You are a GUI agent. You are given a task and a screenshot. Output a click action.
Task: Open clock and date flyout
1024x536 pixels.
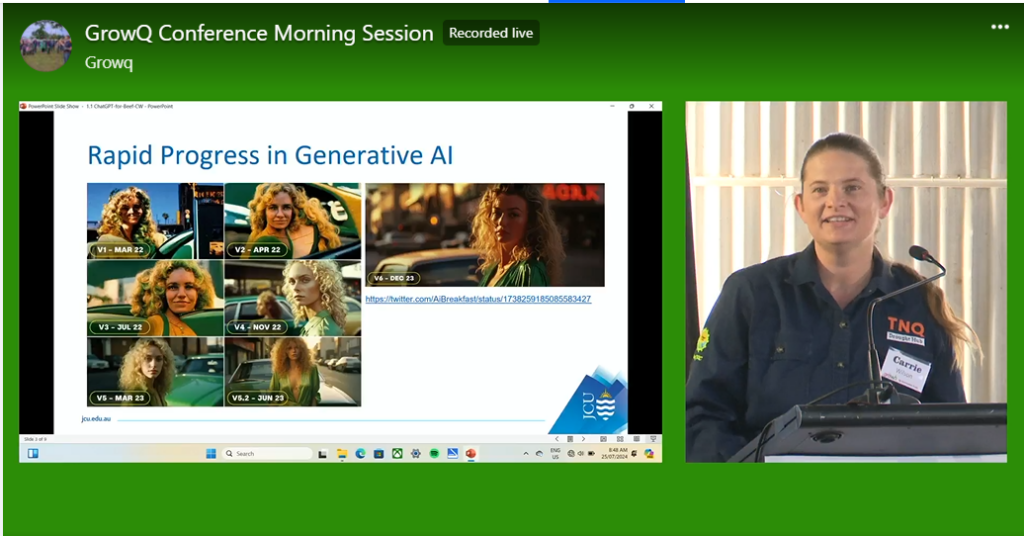point(617,453)
